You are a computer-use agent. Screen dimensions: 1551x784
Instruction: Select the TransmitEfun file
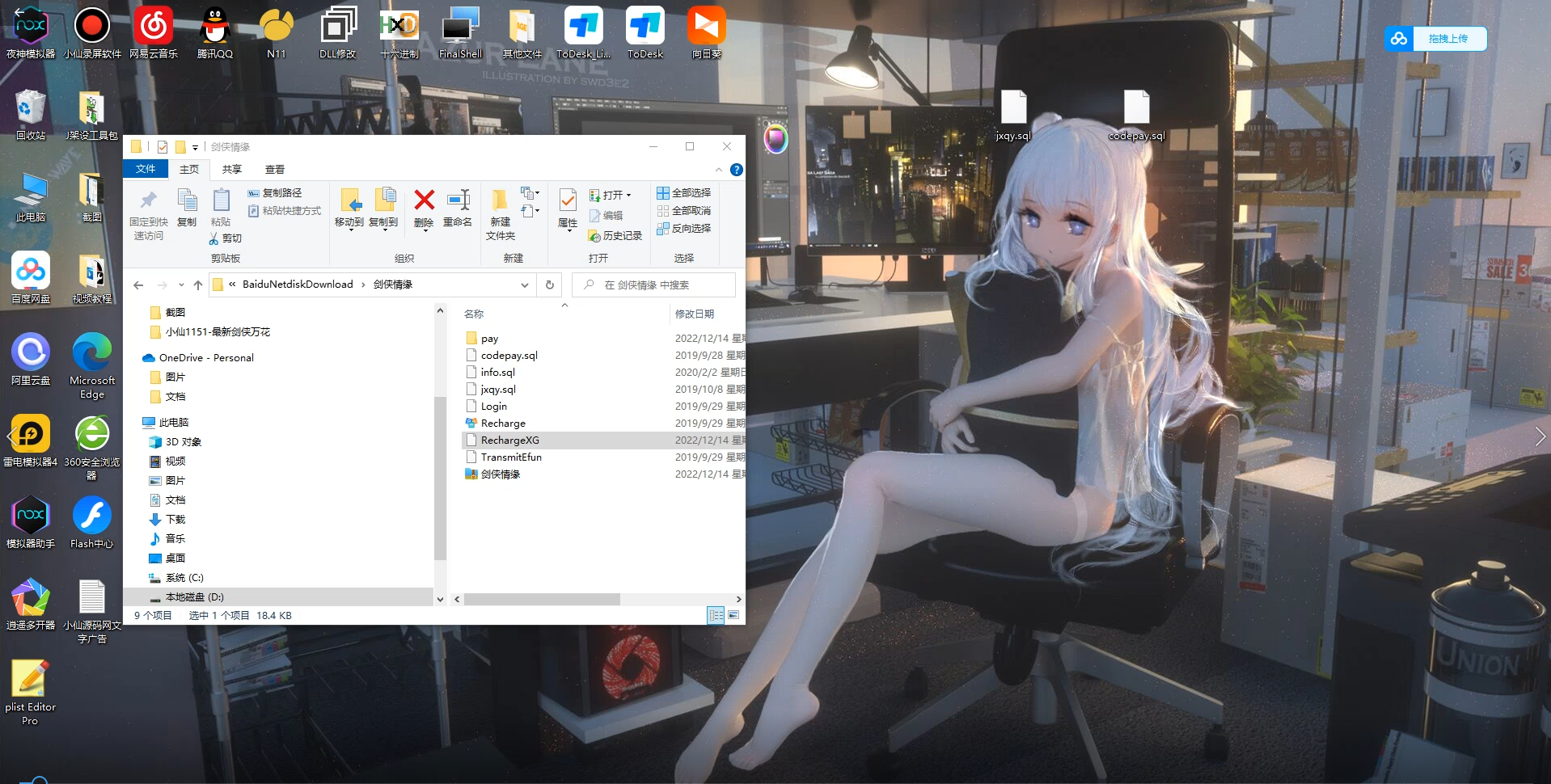click(x=604, y=457)
